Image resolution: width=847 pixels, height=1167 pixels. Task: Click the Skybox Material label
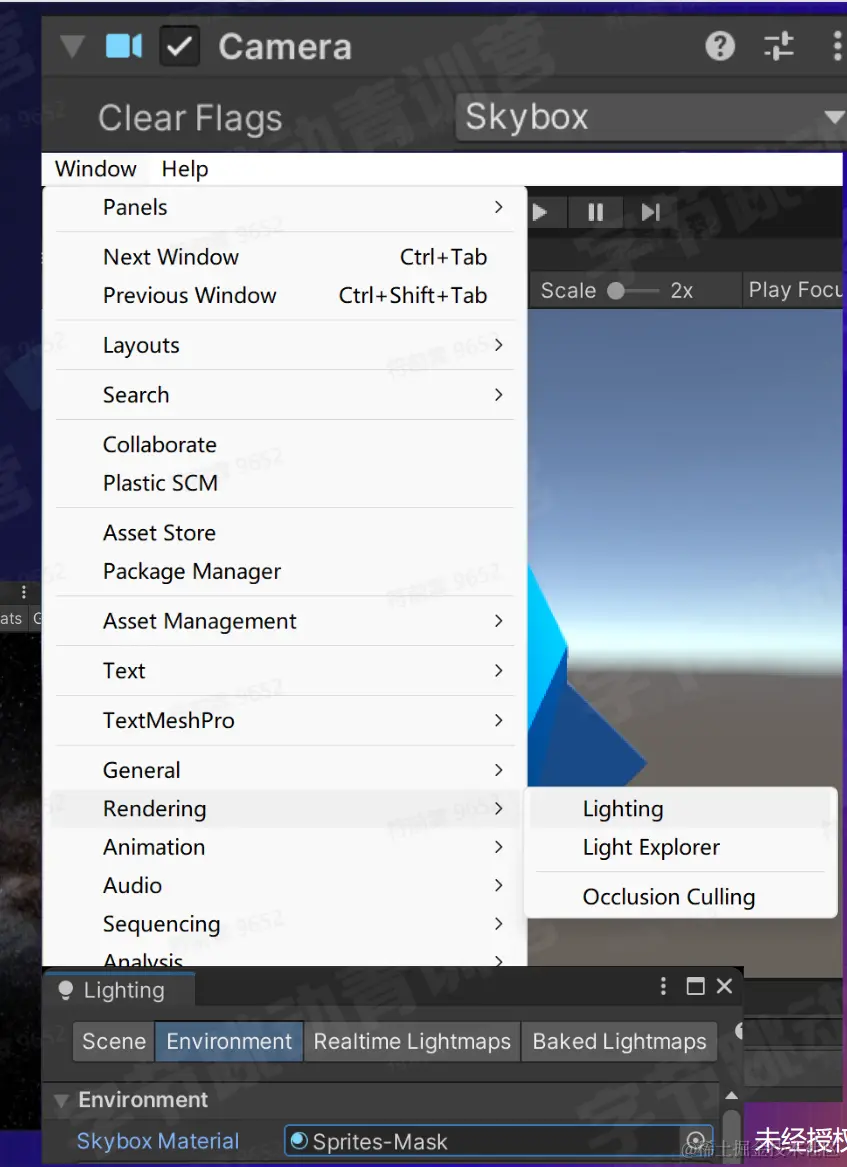click(158, 1141)
